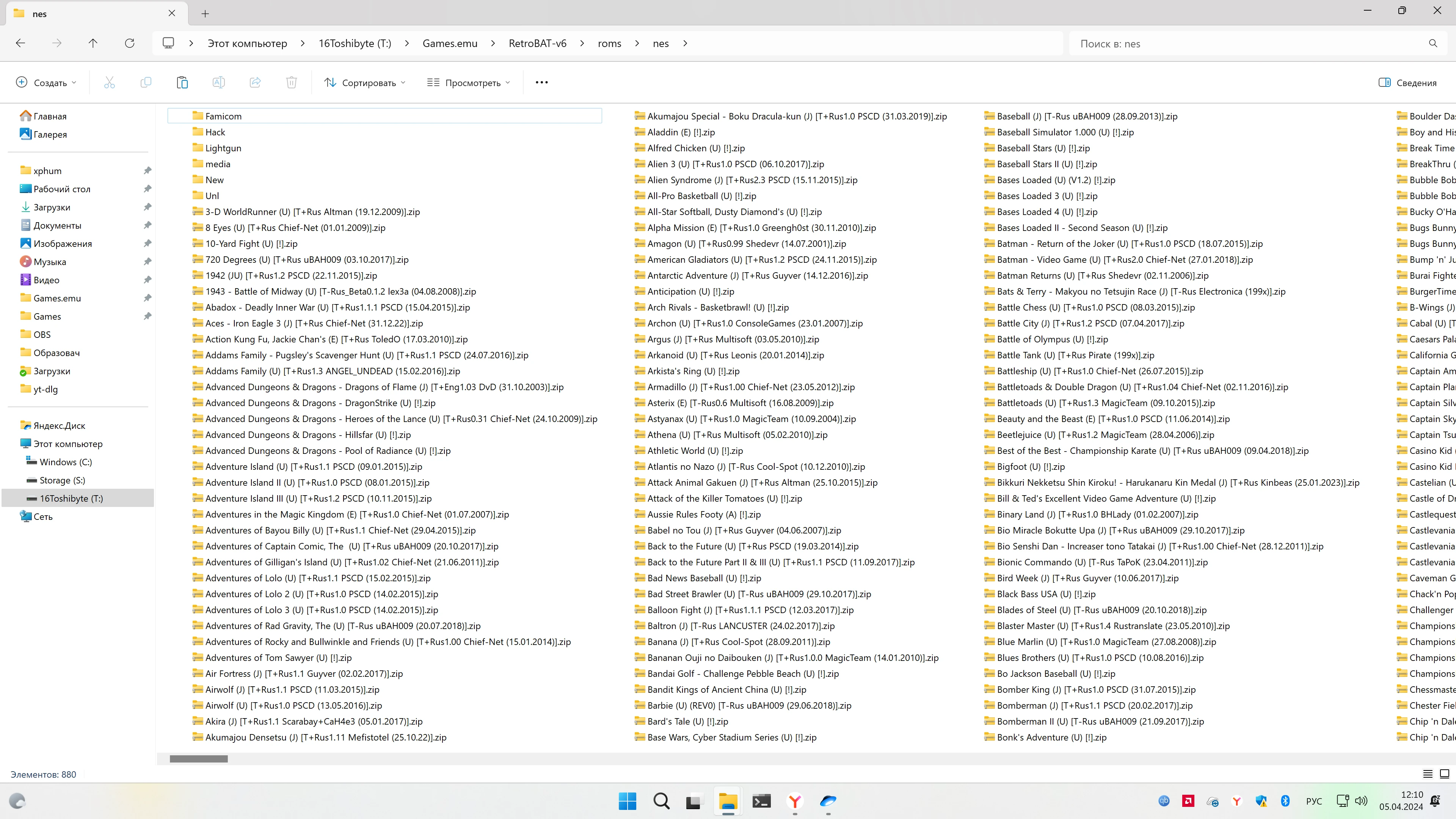
Task: Toggle the Сведения details pane
Action: coord(1407,83)
